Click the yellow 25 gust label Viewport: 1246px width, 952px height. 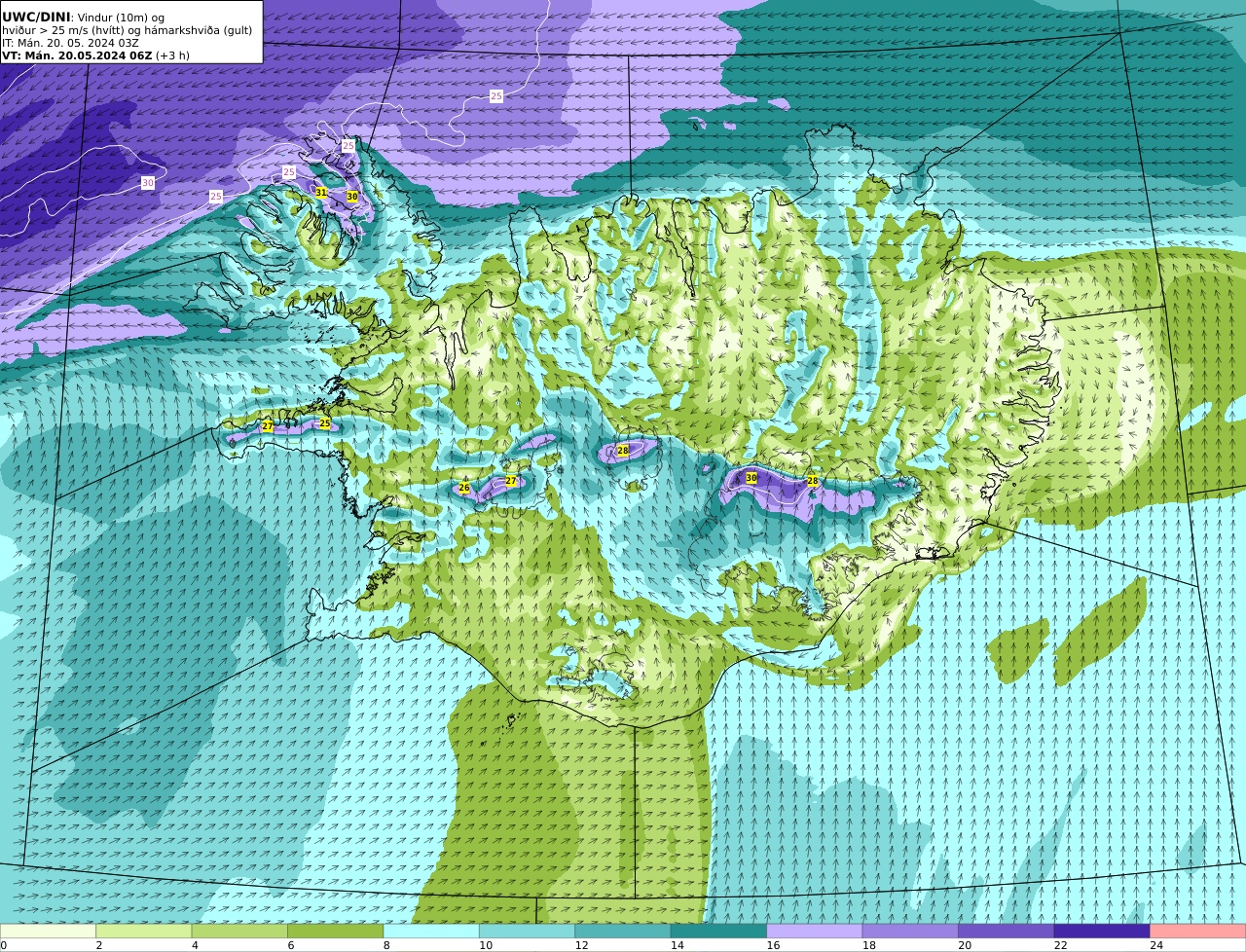[325, 423]
